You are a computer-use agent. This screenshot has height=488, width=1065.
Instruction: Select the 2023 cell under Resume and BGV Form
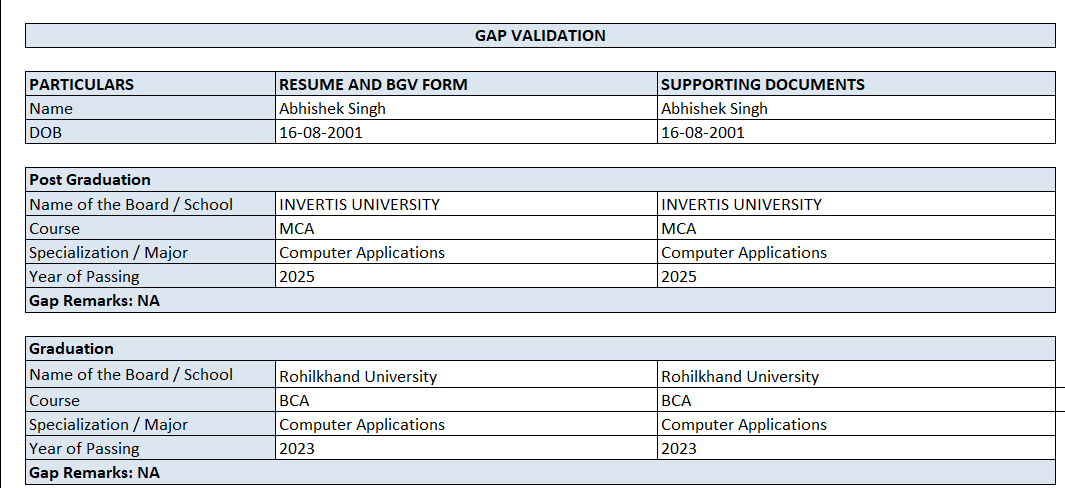[297, 448]
